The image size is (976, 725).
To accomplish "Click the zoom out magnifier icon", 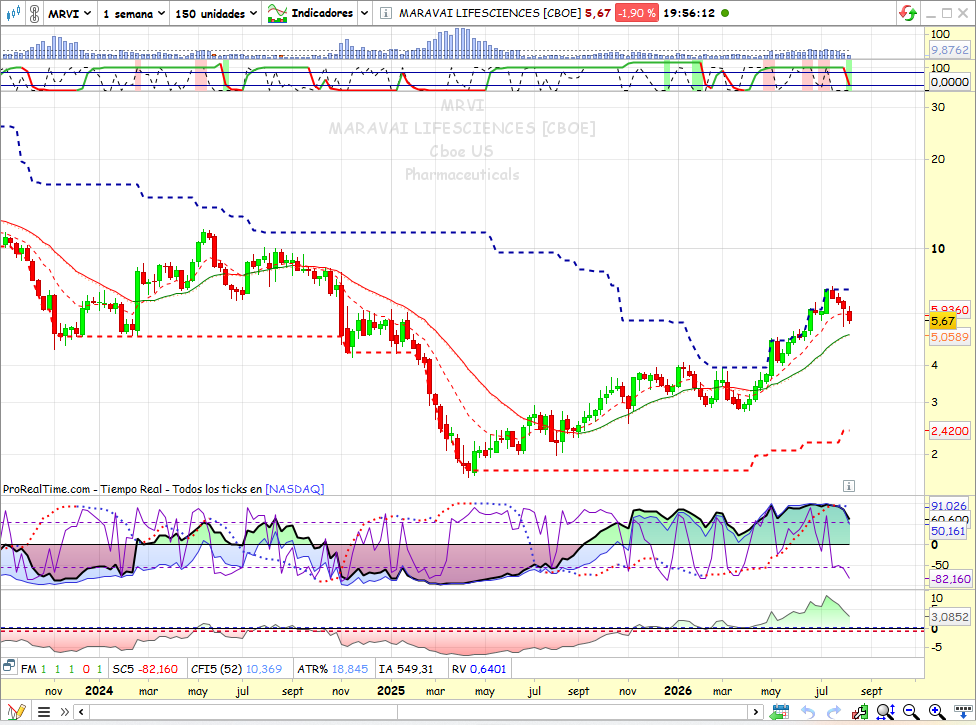I will coord(911,711).
